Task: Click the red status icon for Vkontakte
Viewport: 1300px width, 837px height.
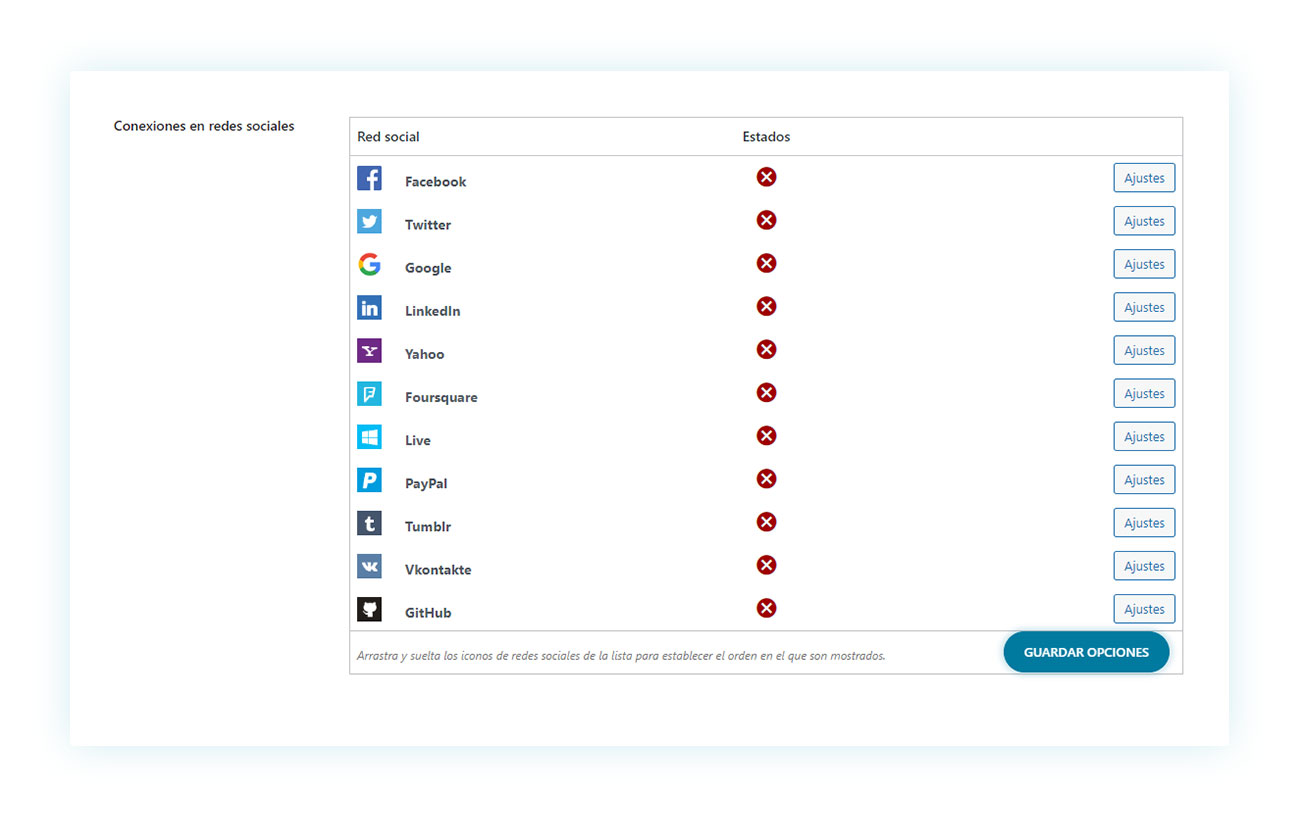Action: (766, 565)
